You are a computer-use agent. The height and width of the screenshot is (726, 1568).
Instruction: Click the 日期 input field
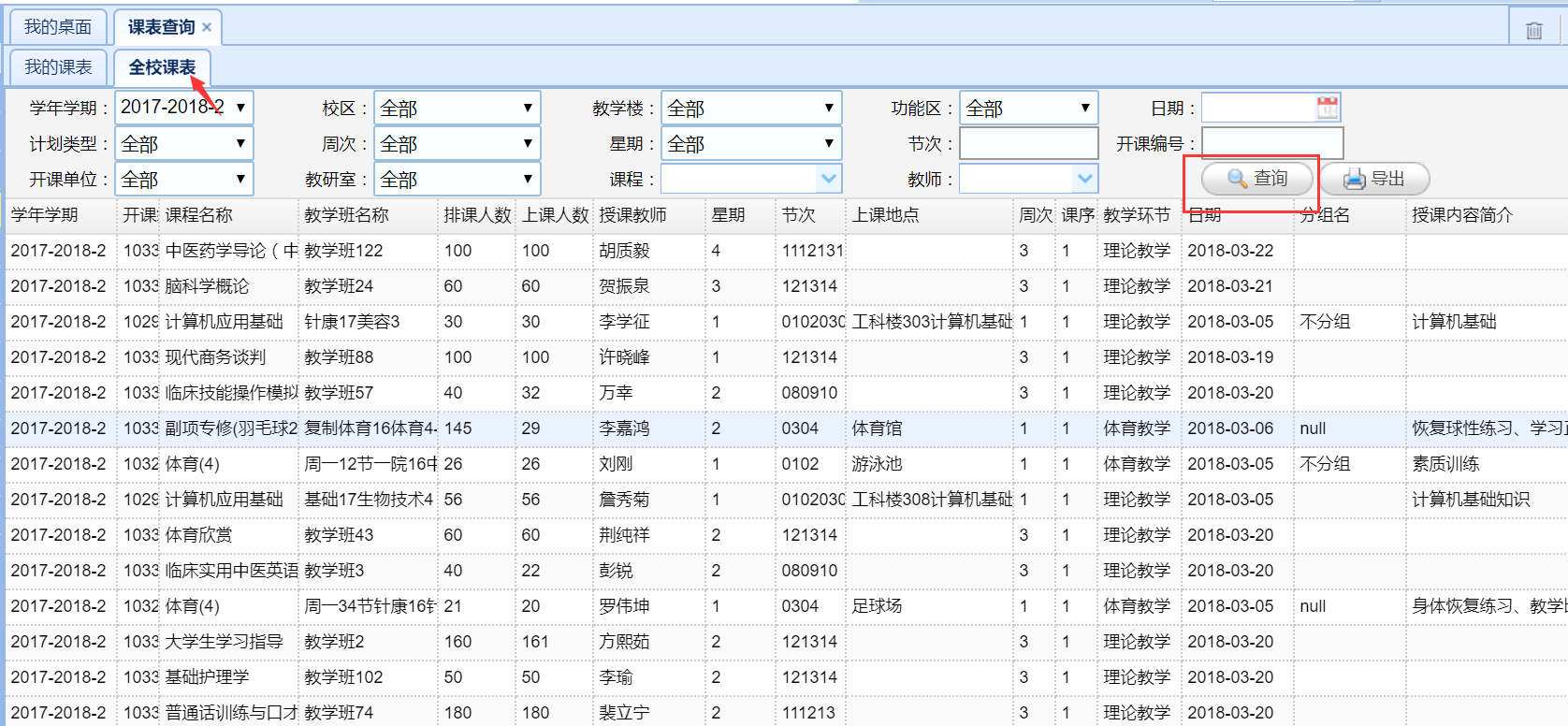click(x=1258, y=108)
